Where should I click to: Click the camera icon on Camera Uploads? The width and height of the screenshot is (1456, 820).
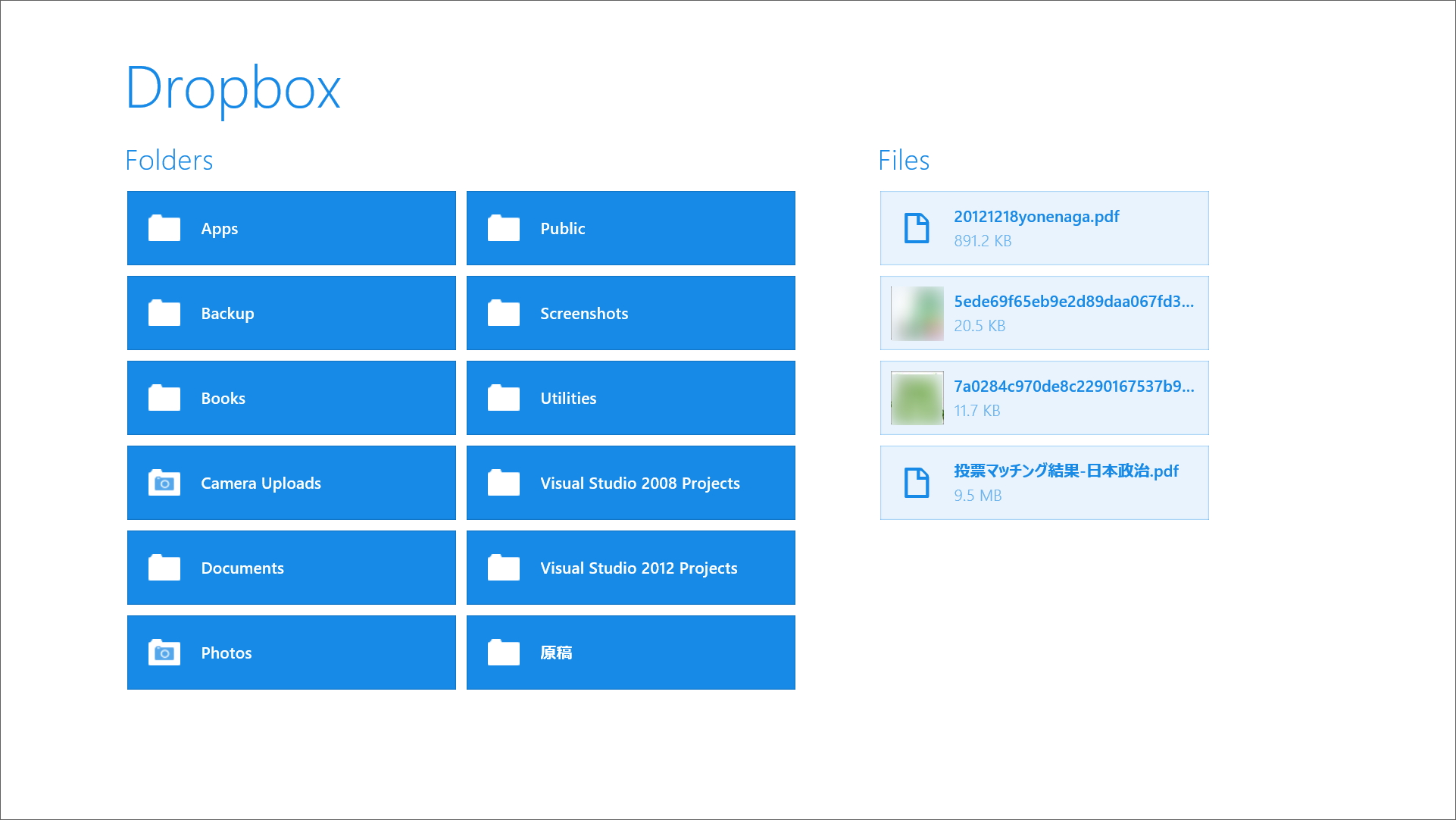[163, 482]
